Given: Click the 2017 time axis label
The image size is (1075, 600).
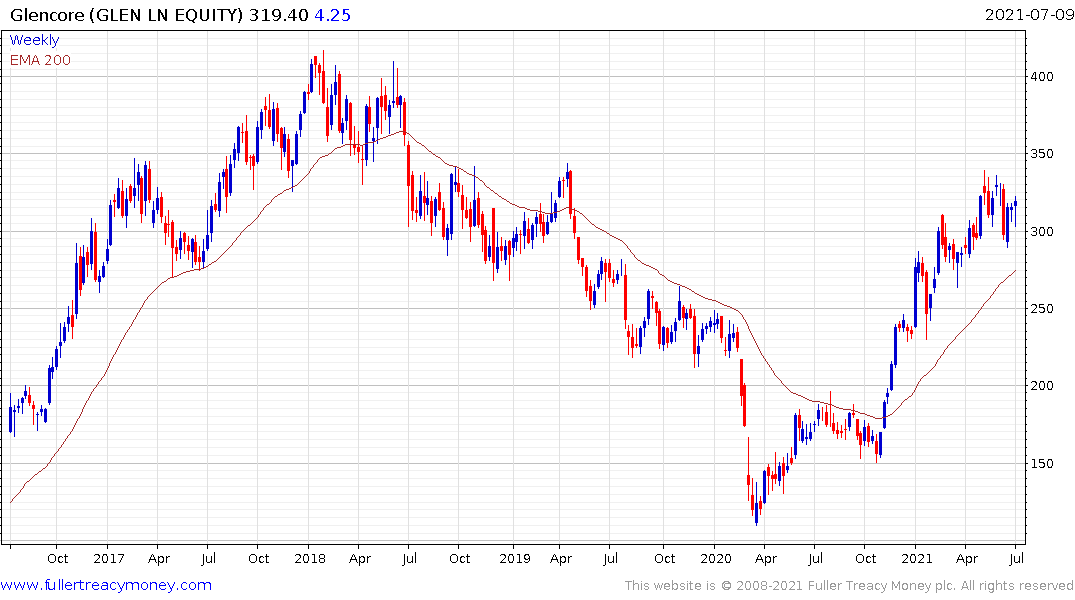Looking at the screenshot, I should click(x=108, y=558).
